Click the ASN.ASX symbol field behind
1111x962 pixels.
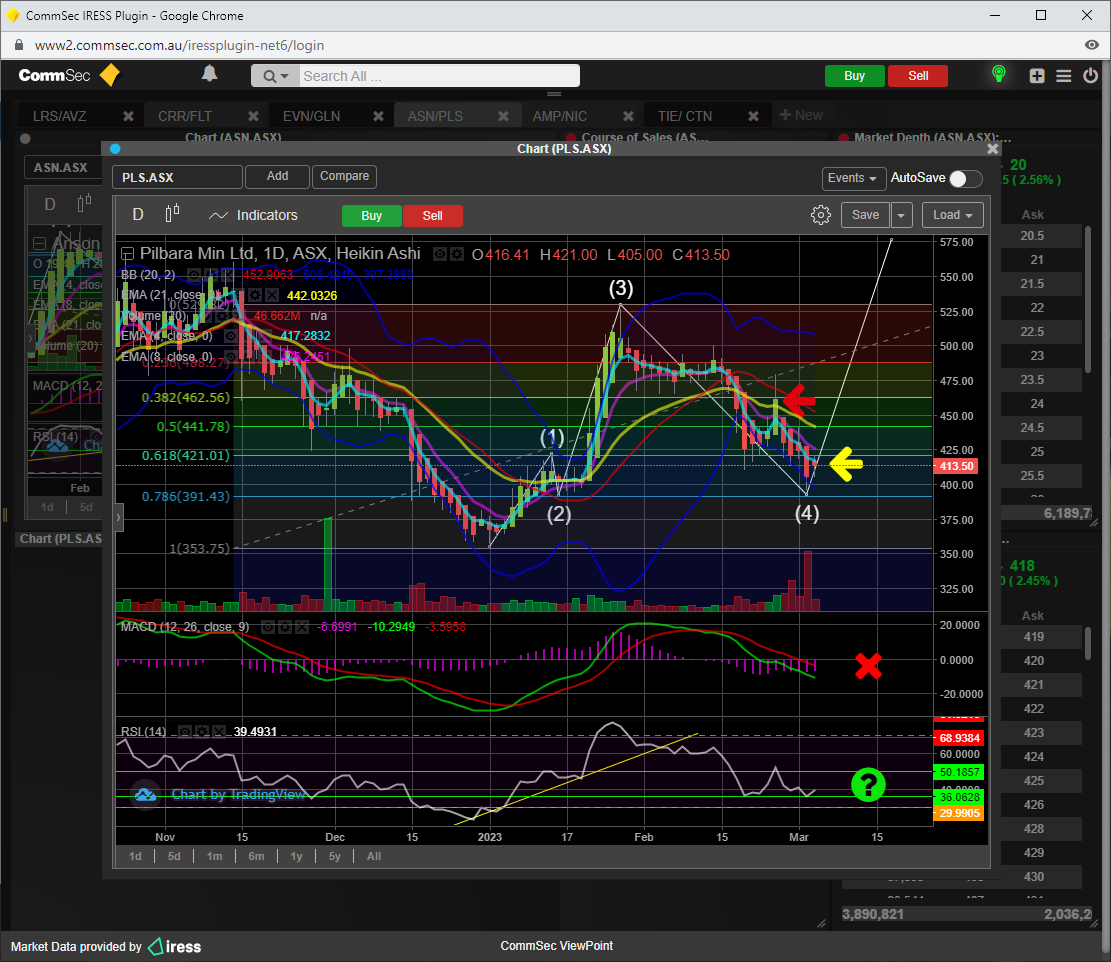point(64,168)
